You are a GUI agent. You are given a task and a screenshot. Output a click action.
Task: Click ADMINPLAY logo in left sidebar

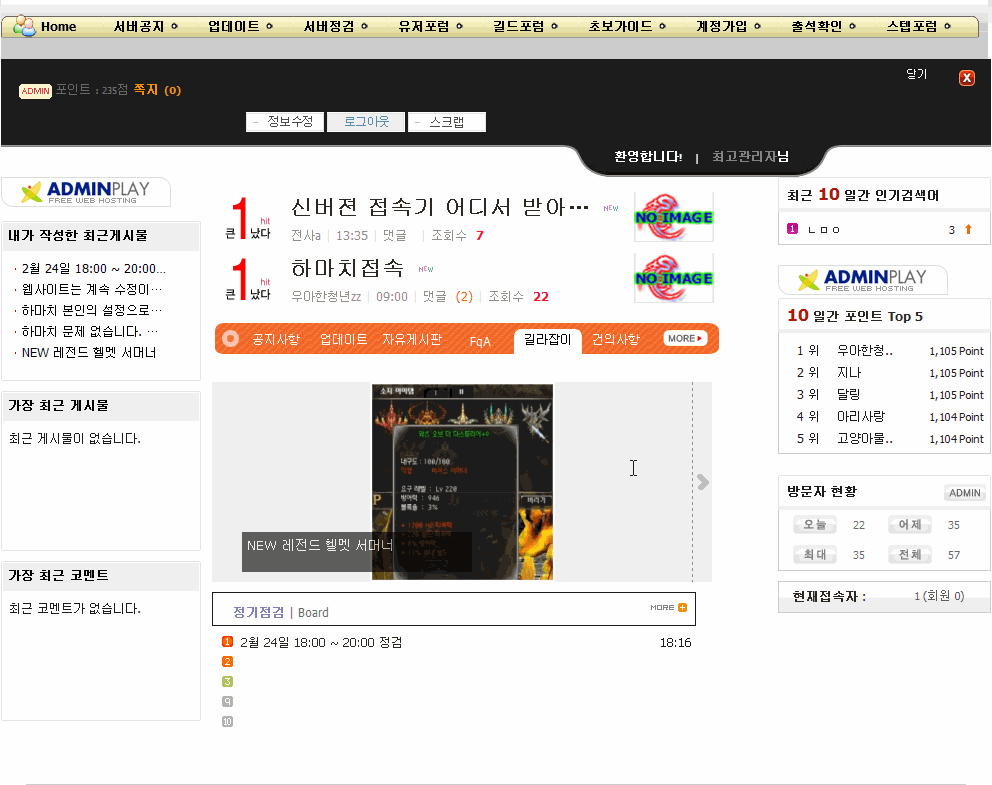[x=86, y=192]
